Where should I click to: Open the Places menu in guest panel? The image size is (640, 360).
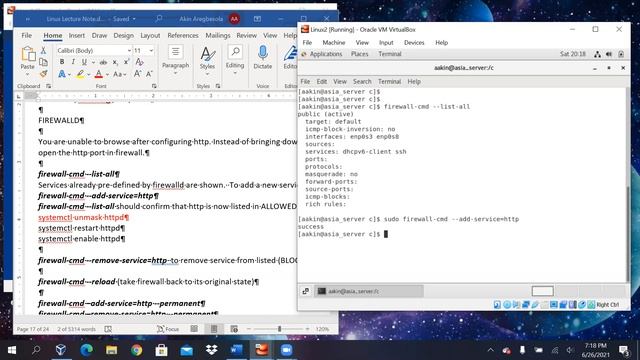360,54
